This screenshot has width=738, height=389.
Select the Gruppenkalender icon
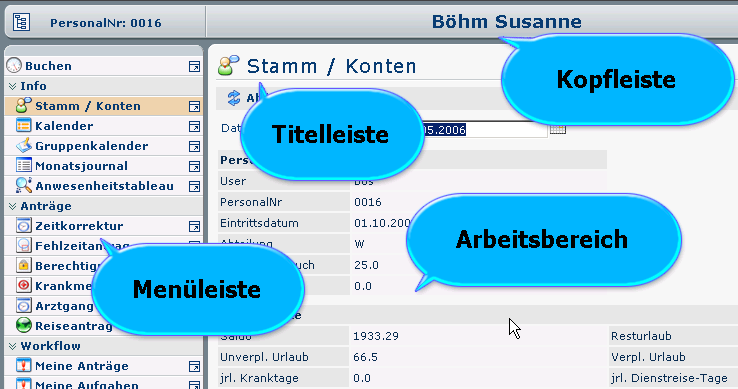click(24, 146)
